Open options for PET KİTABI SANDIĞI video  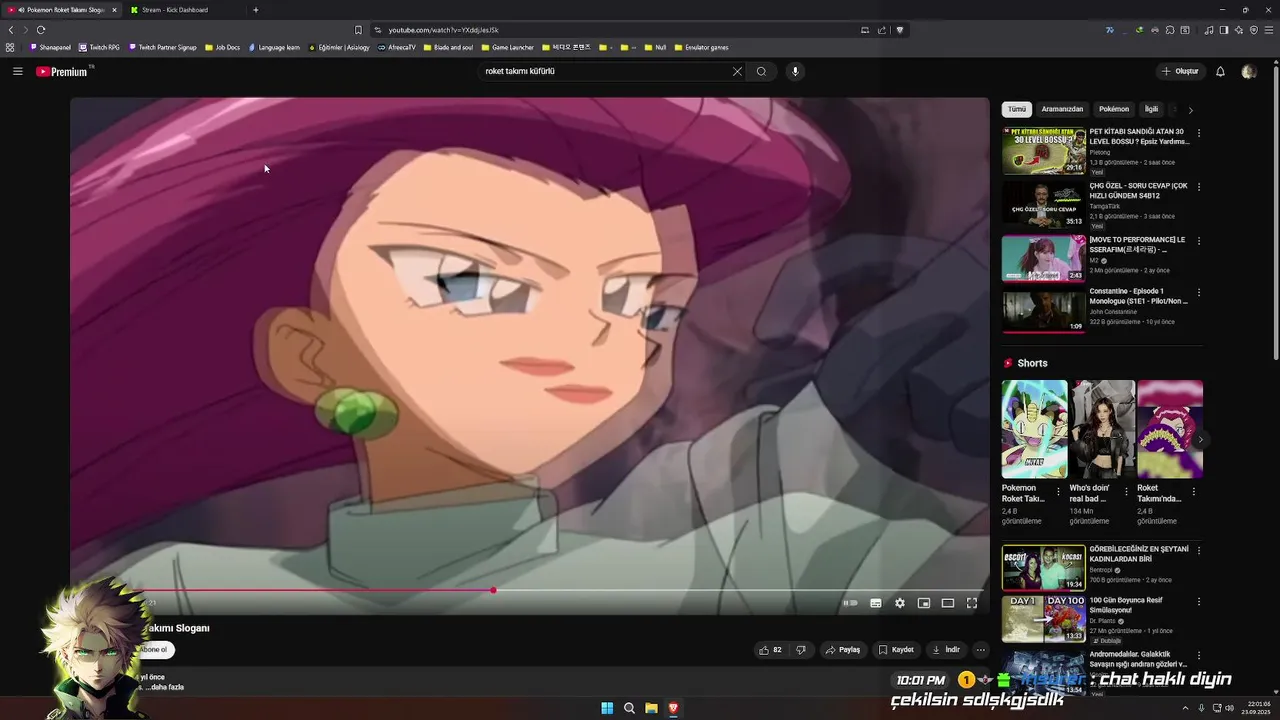click(x=1199, y=133)
